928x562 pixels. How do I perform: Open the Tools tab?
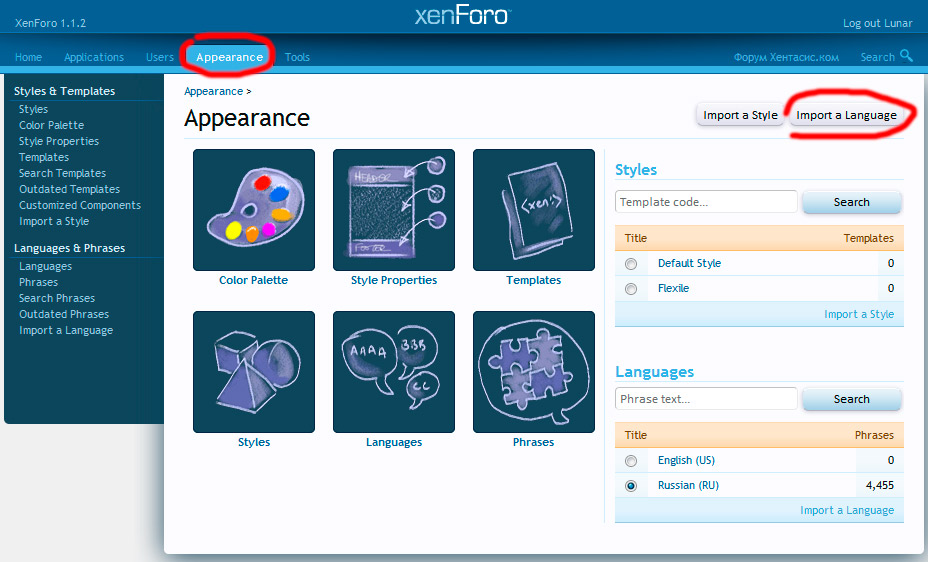click(x=297, y=57)
